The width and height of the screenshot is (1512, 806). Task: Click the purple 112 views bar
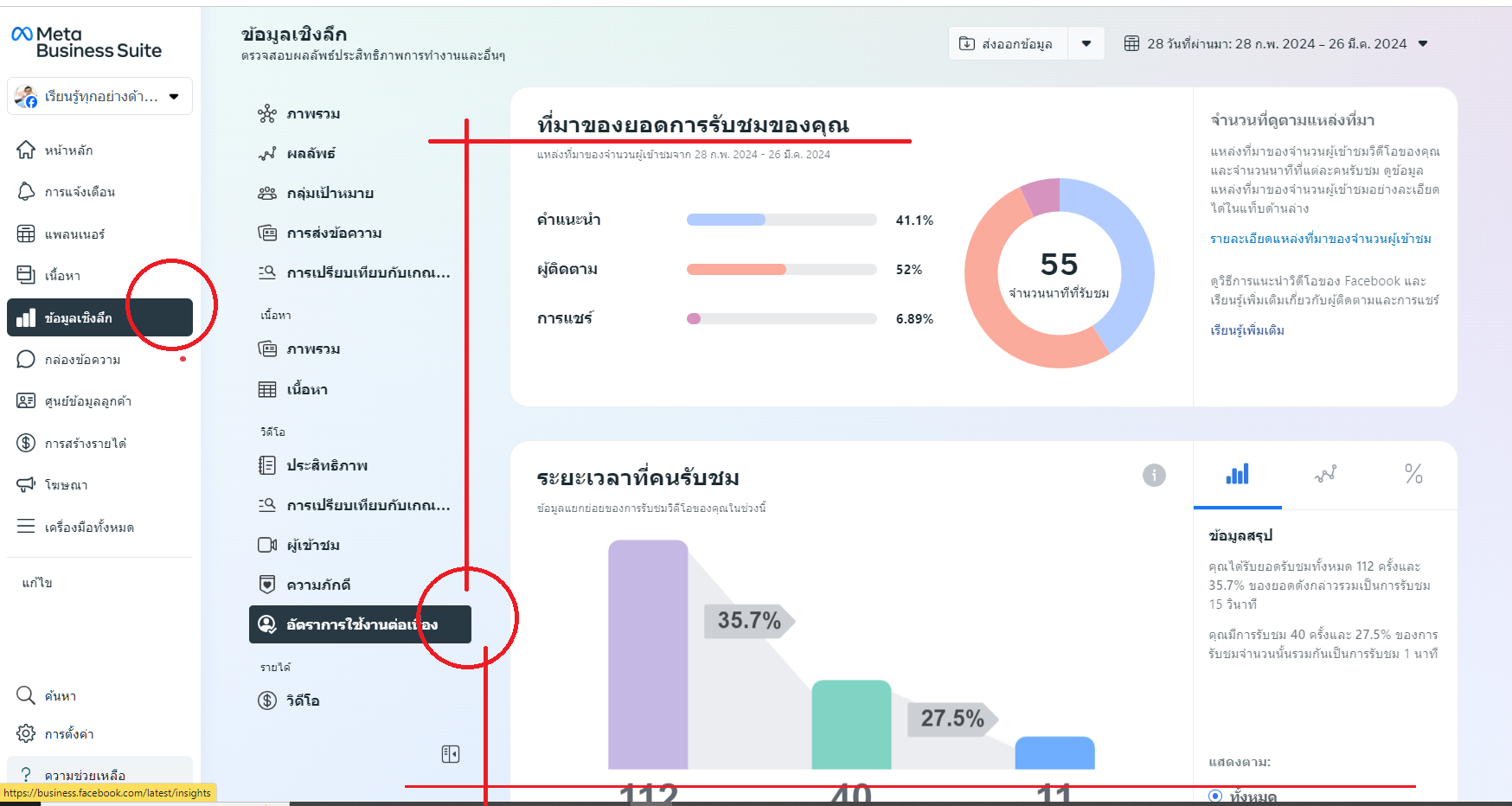(648, 655)
